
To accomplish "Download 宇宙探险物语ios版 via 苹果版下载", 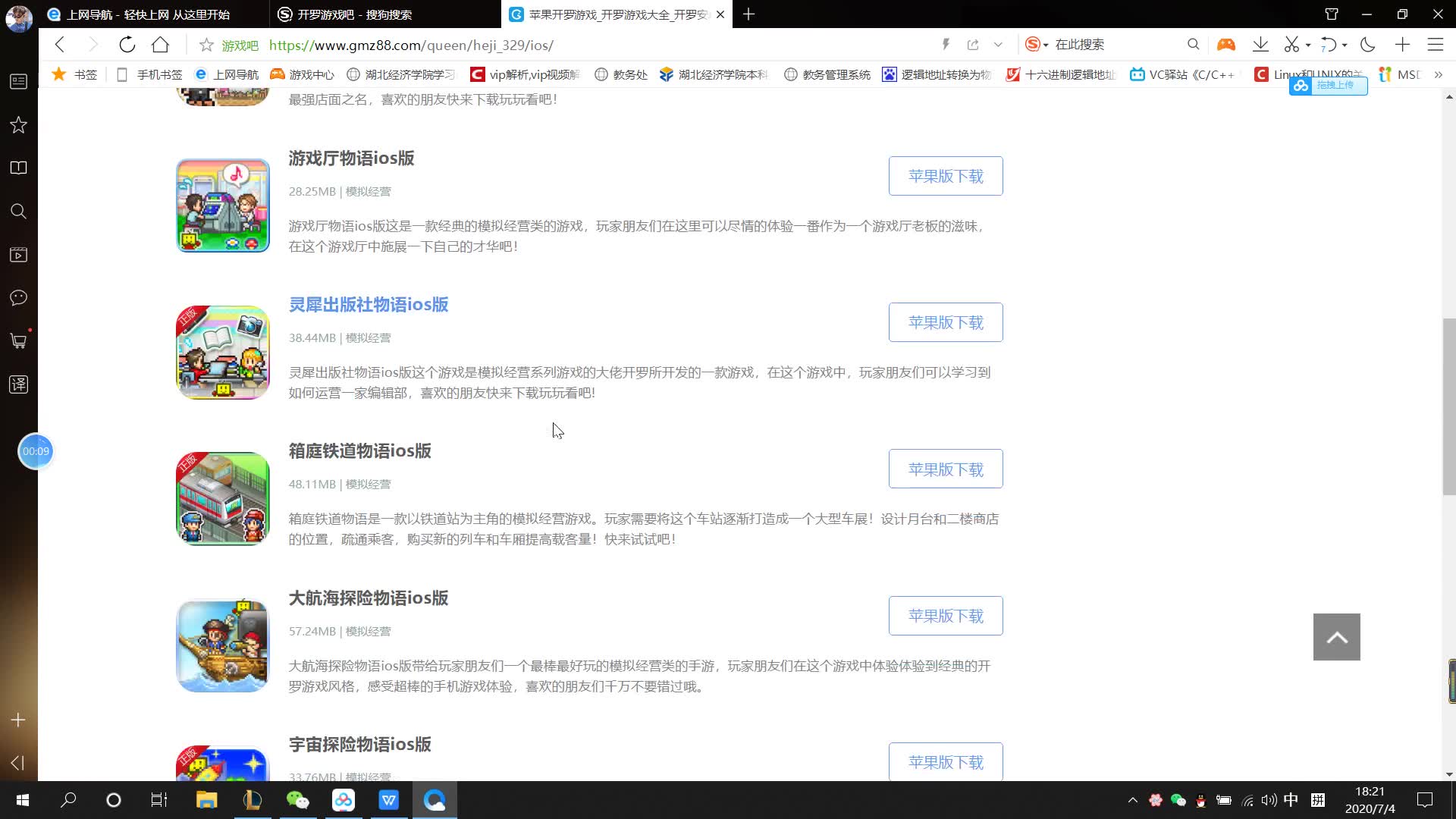I will (946, 761).
